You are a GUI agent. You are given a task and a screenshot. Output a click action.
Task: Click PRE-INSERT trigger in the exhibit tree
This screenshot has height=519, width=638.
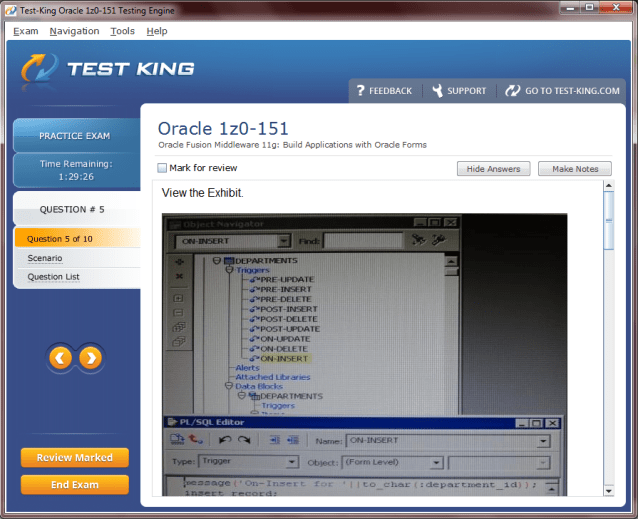(x=286, y=289)
